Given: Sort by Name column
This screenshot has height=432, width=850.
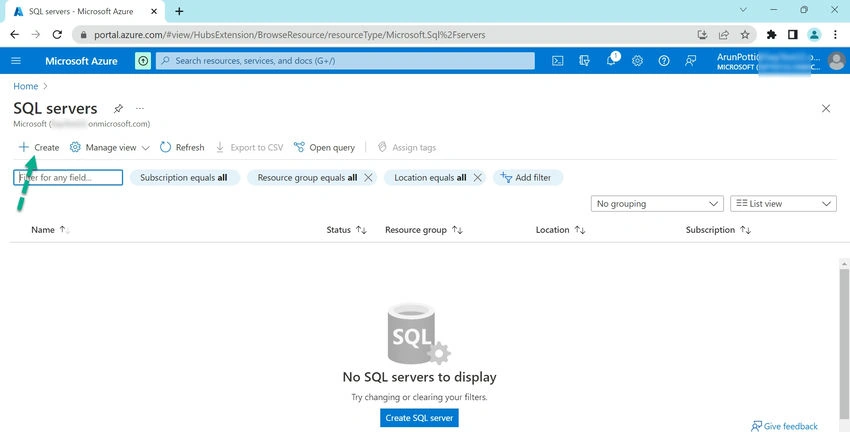Looking at the screenshot, I should pyautogui.click(x=50, y=230).
